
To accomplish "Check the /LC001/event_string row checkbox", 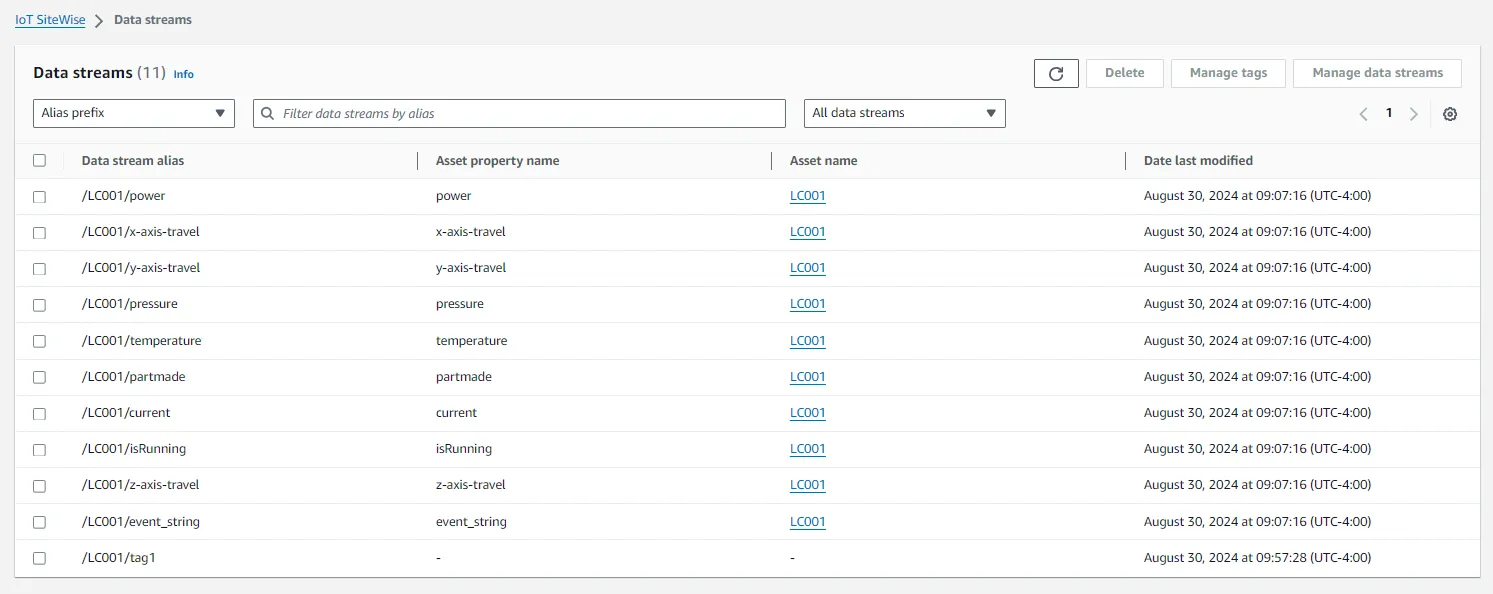I will point(39,522).
